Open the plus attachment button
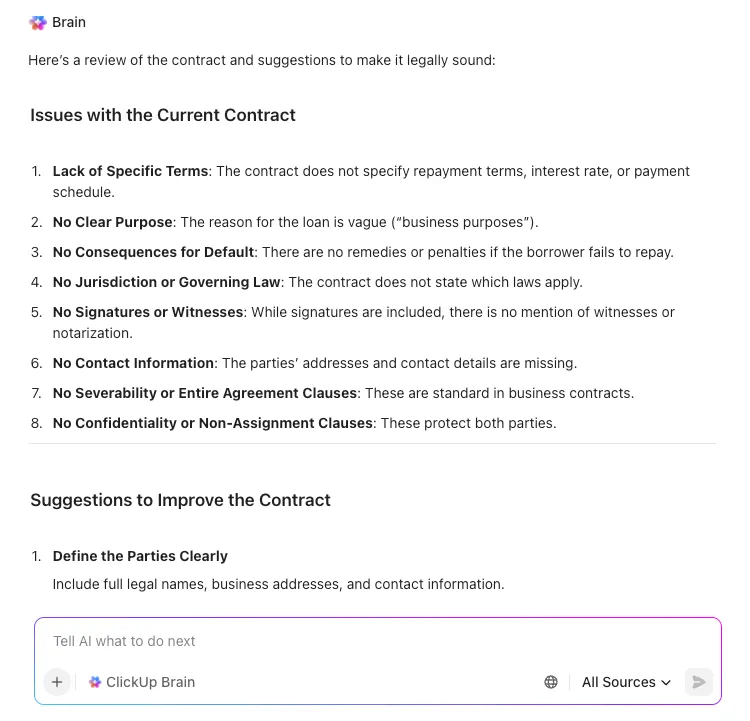 [x=57, y=682]
